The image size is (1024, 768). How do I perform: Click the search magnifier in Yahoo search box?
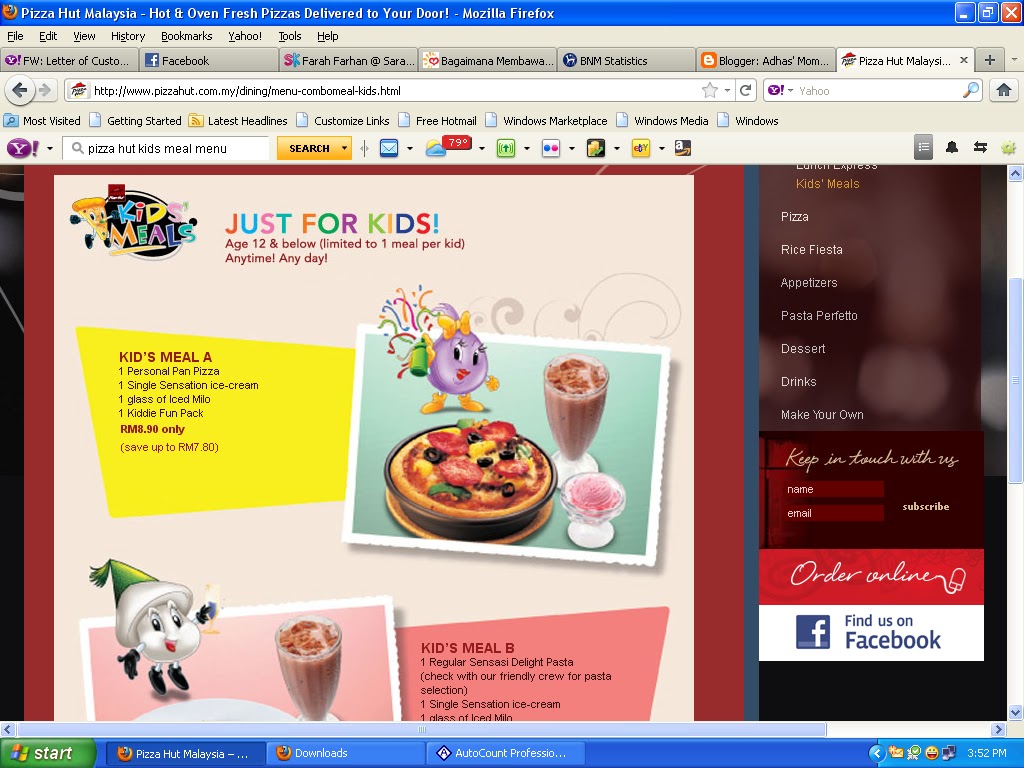pyautogui.click(x=970, y=90)
